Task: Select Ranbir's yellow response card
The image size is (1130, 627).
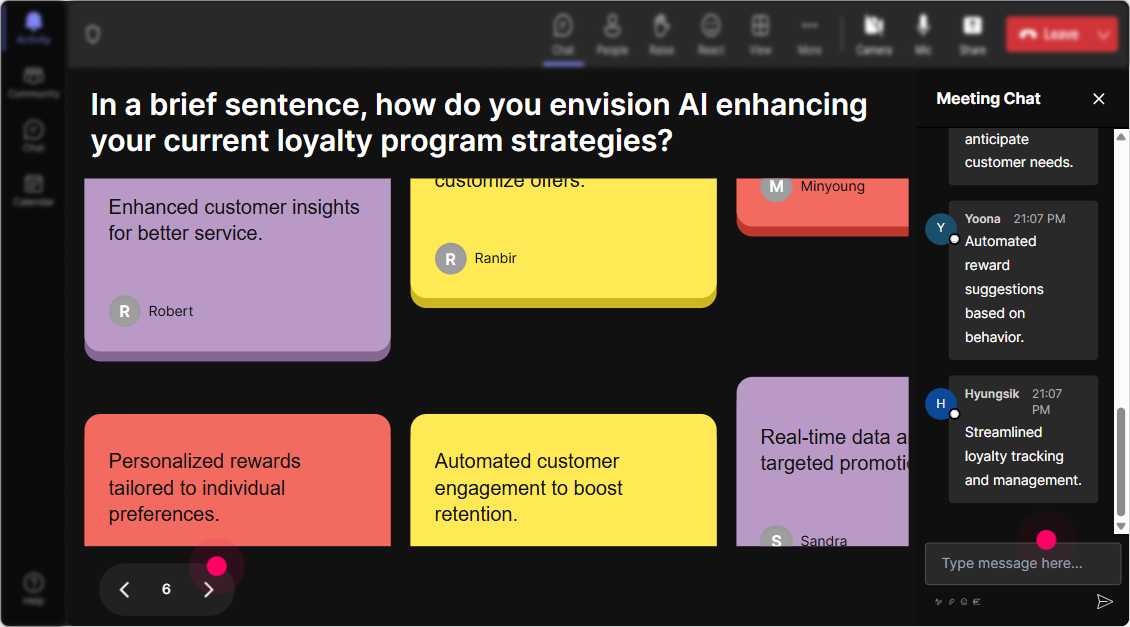Action: tap(564, 243)
